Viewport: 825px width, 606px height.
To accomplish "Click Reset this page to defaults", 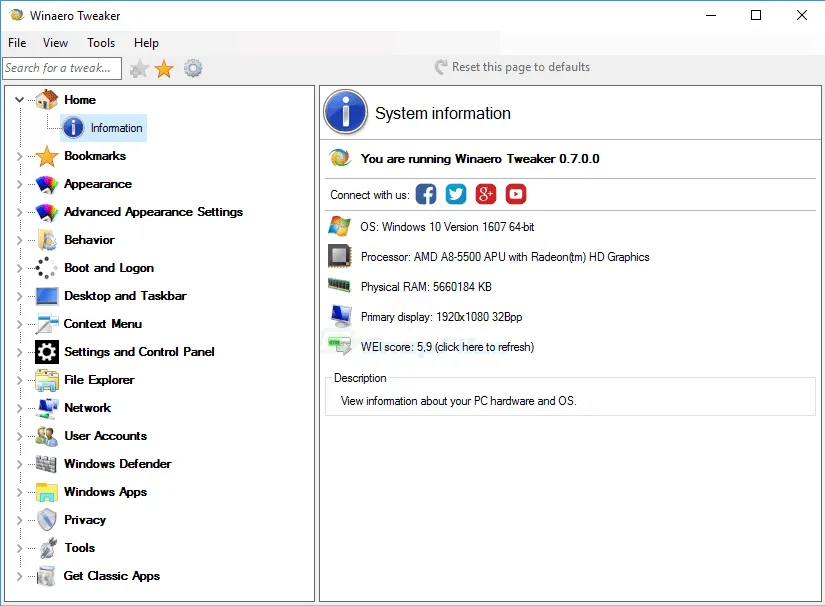I will [x=512, y=67].
